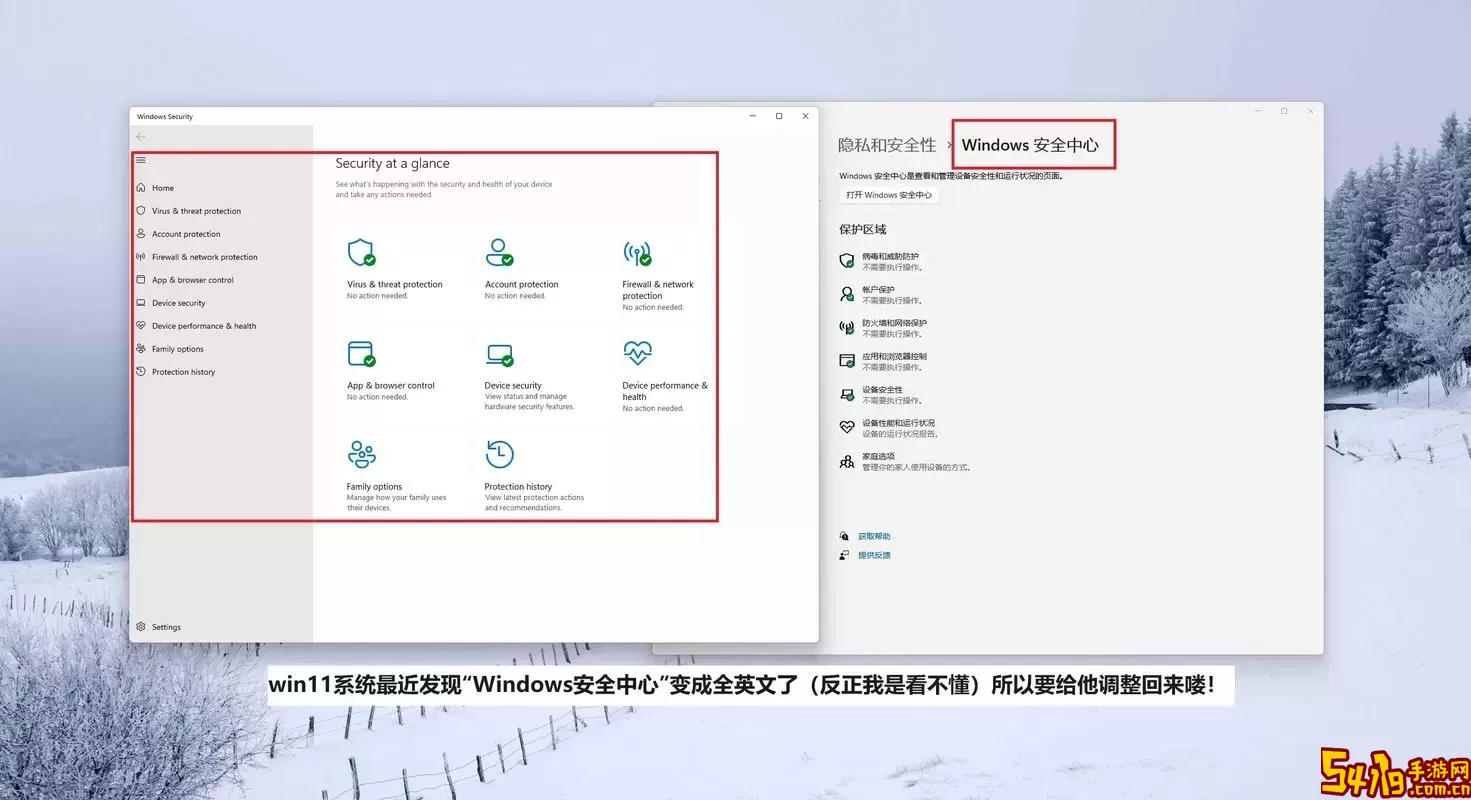Click the sidebar Protection history clock icon
Viewport: 1471px width, 800px height.
[141, 372]
